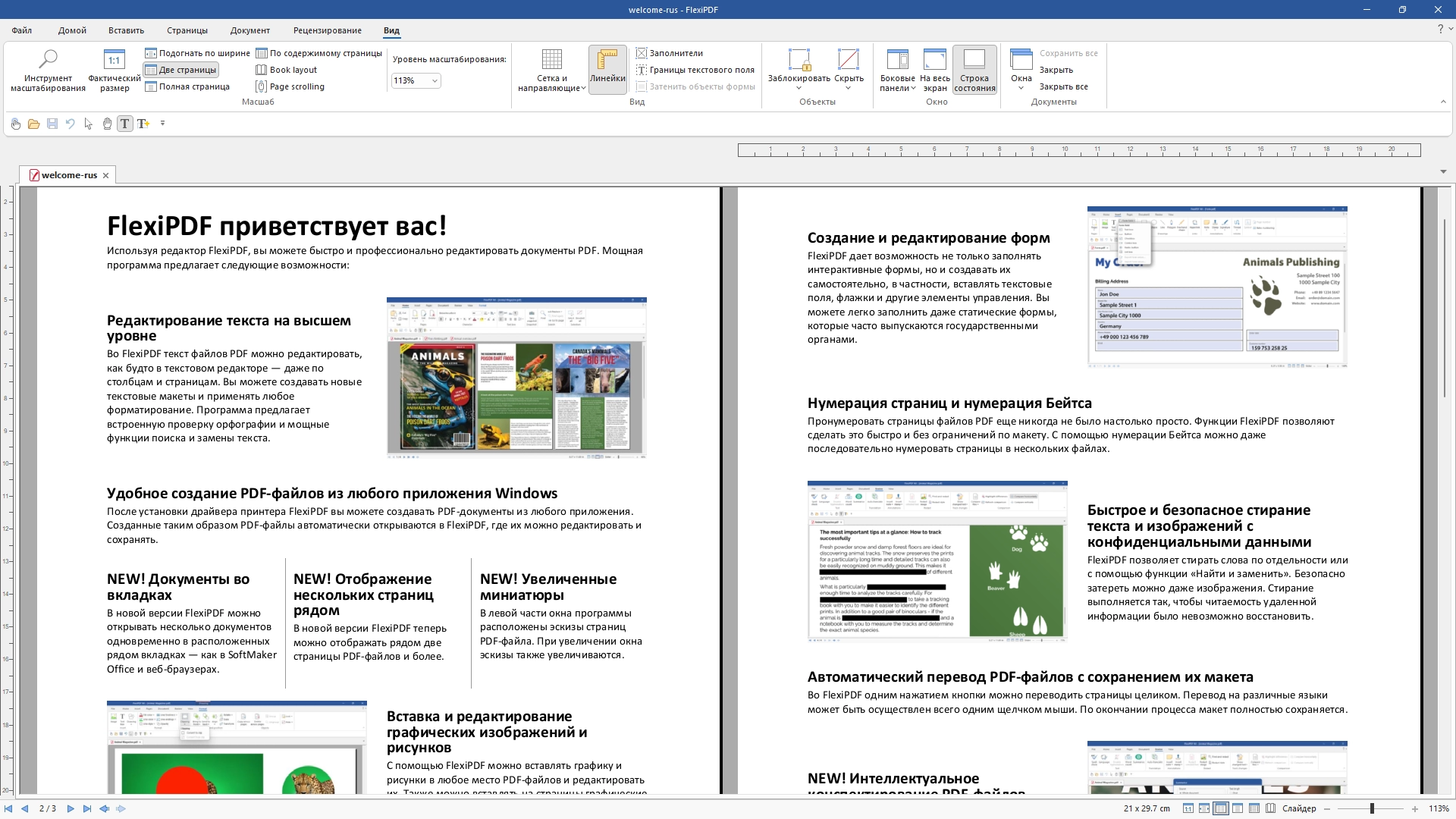Toggle the Строка состояния status bar button
Image resolution: width=1456 pixels, height=819 pixels.
tap(974, 68)
